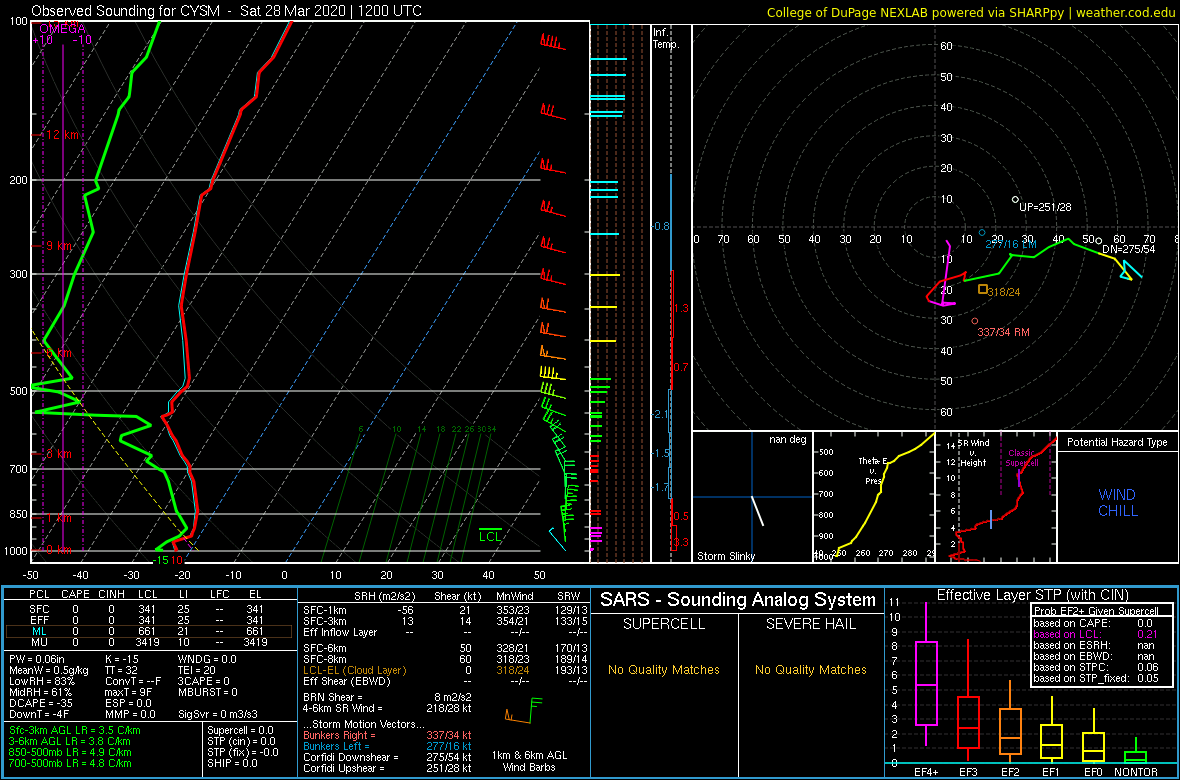Click the magenta EF4+ box plot
Image resolution: width=1180 pixels, height=780 pixels.
[x=925, y=674]
